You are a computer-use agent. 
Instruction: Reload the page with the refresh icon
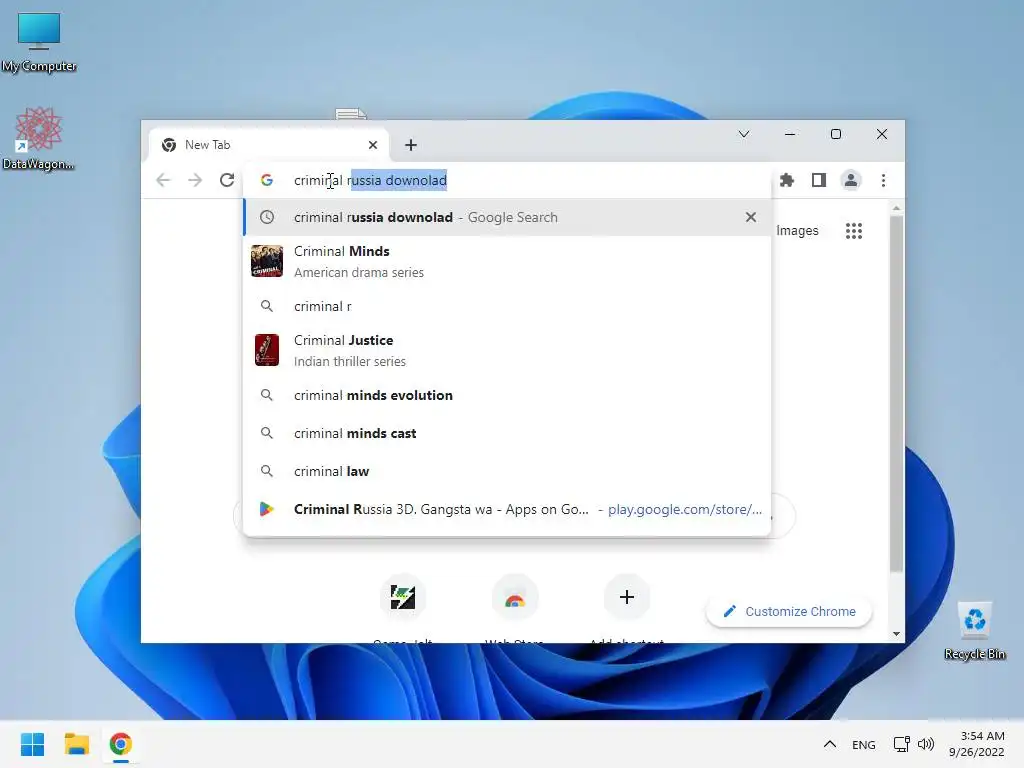coord(227,180)
